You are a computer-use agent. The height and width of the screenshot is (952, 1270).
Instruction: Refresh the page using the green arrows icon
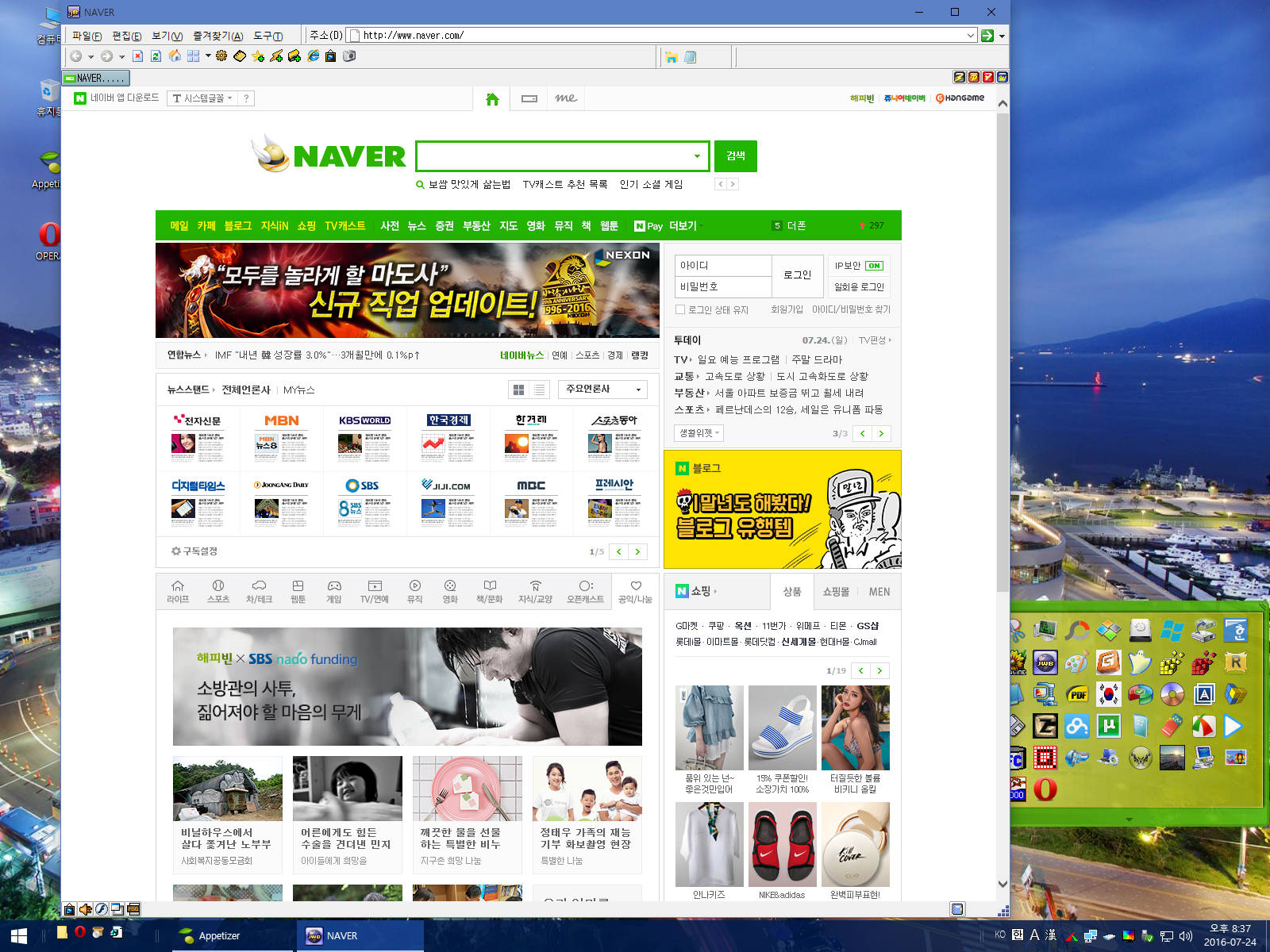156,56
